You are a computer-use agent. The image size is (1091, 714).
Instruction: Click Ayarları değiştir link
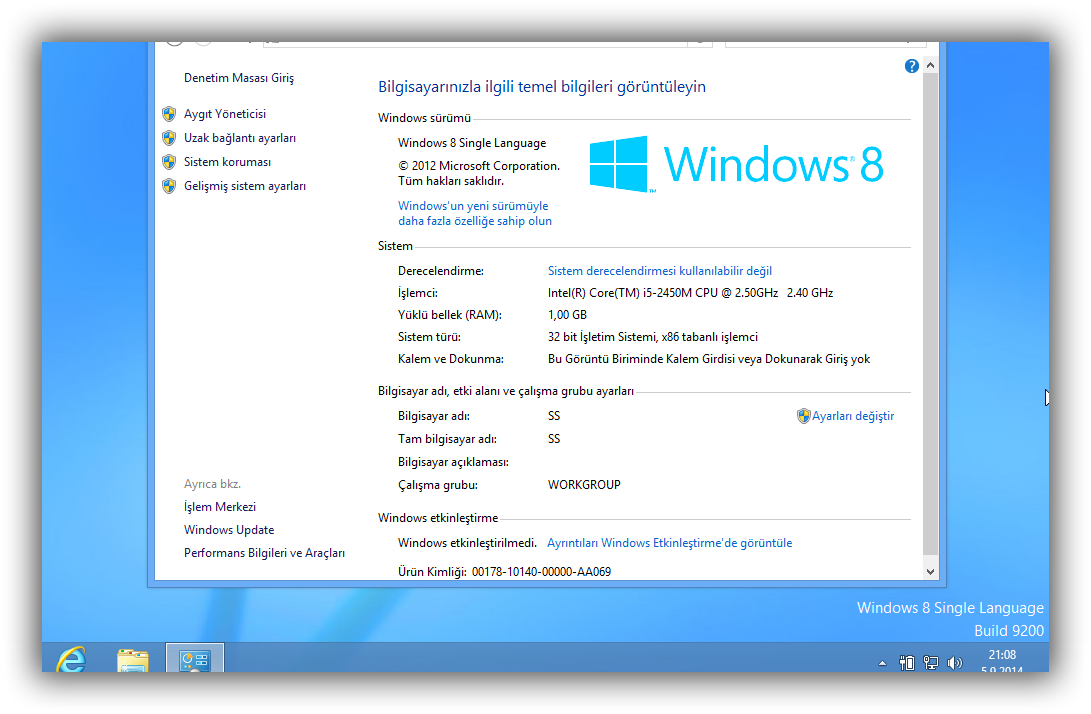[852, 416]
